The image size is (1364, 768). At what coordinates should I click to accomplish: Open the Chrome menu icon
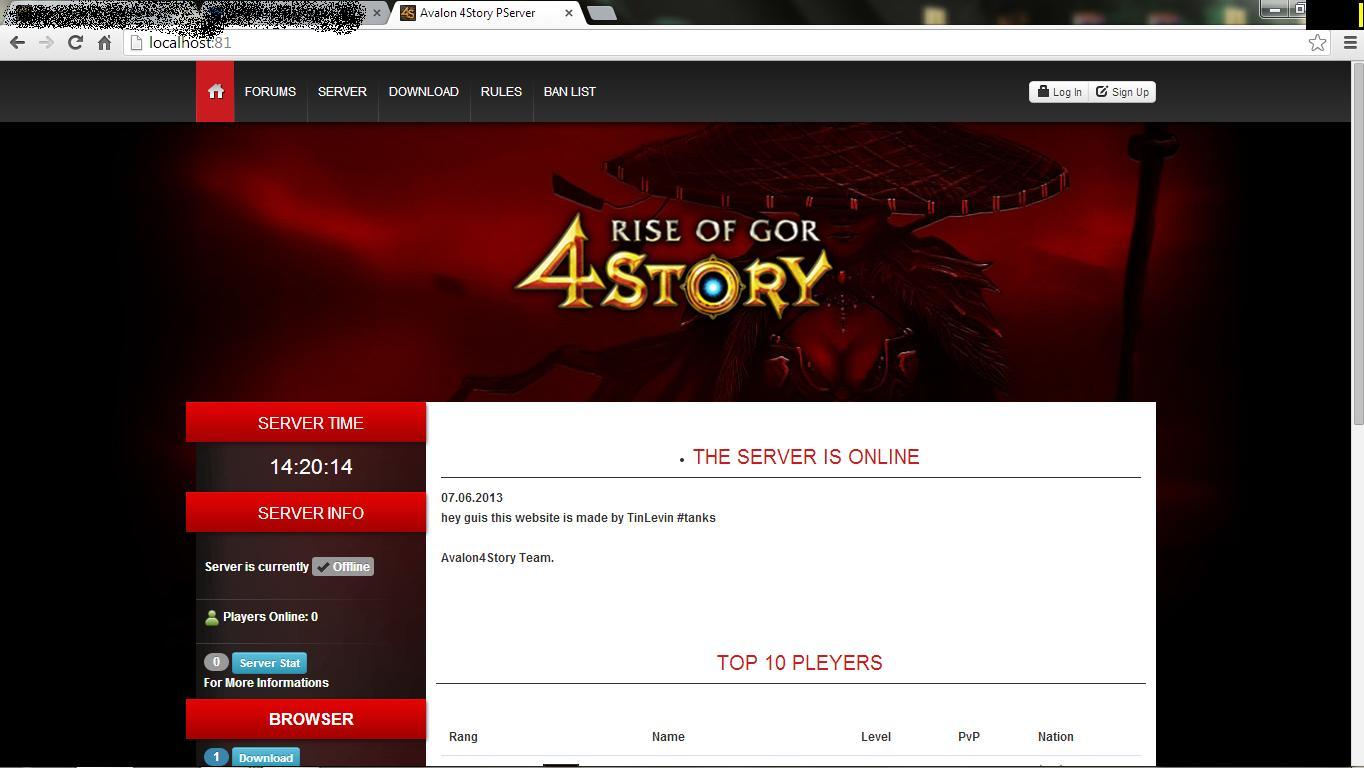pyautogui.click(x=1350, y=42)
